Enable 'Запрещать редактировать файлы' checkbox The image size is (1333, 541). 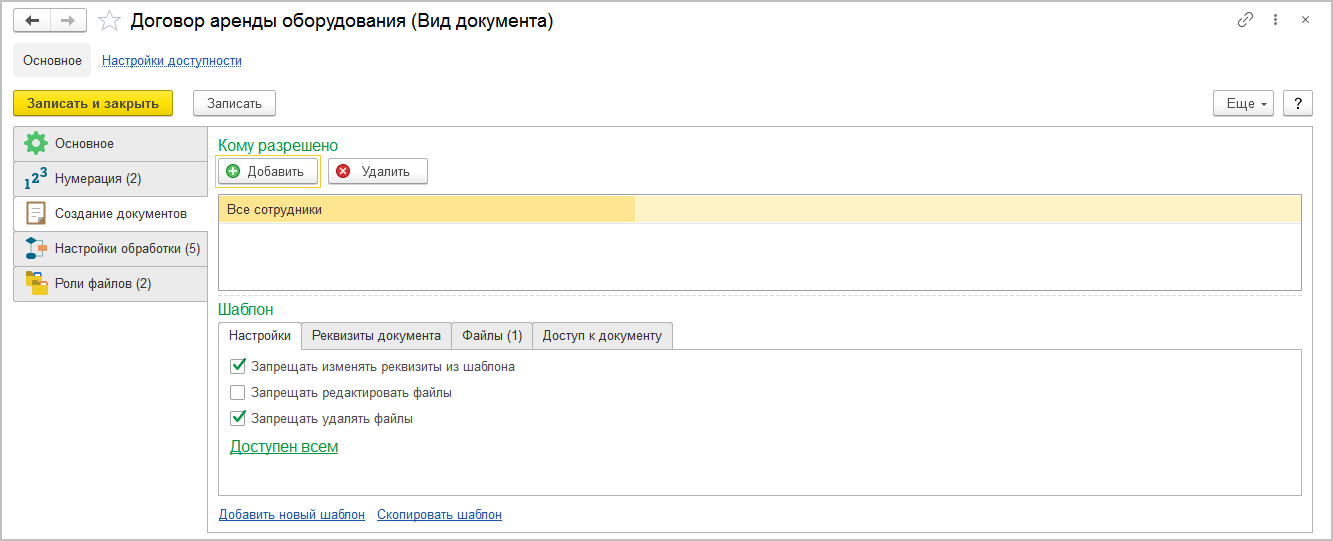(238, 393)
